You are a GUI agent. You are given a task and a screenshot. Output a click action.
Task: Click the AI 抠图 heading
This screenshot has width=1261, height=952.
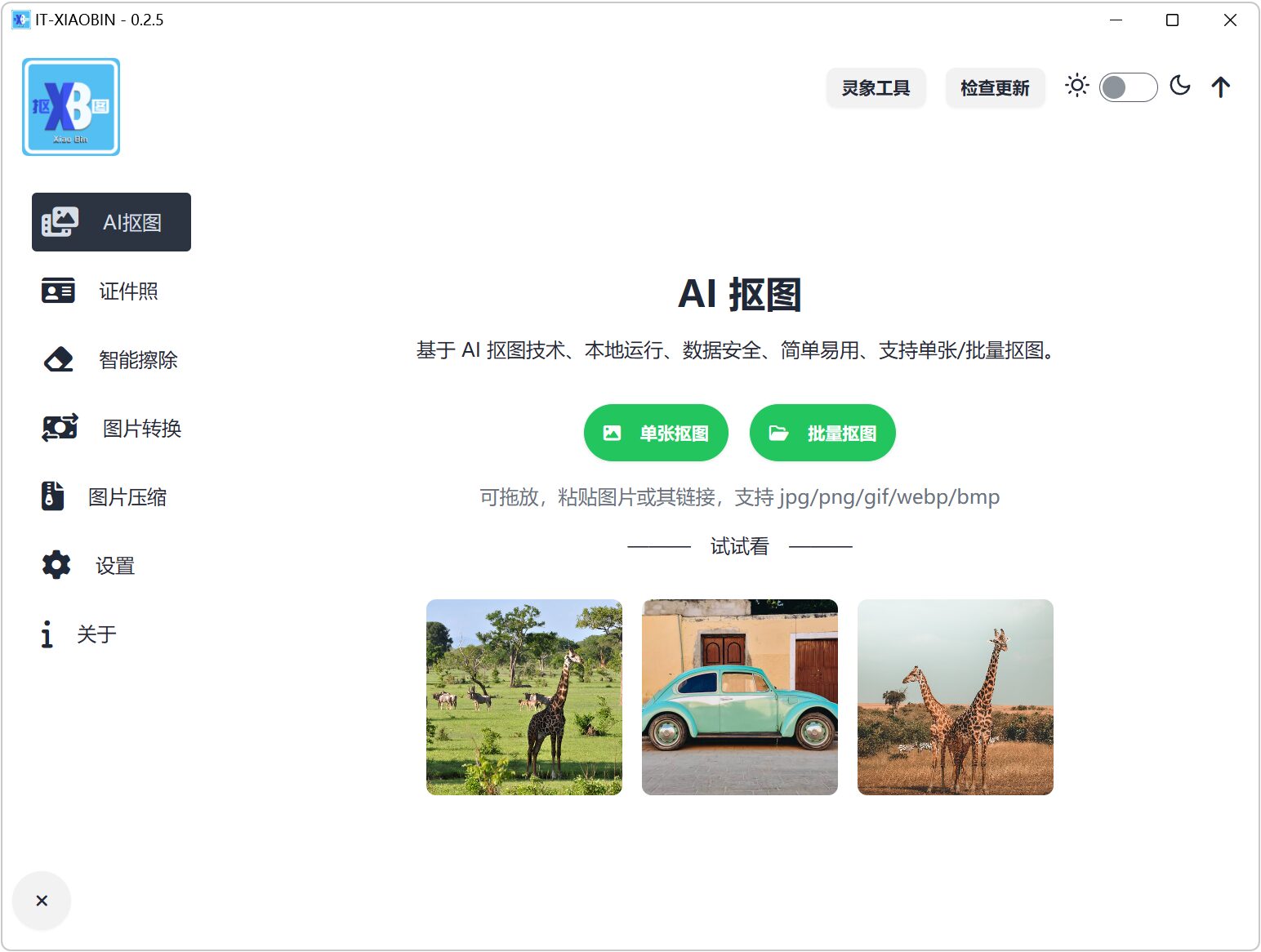(740, 294)
